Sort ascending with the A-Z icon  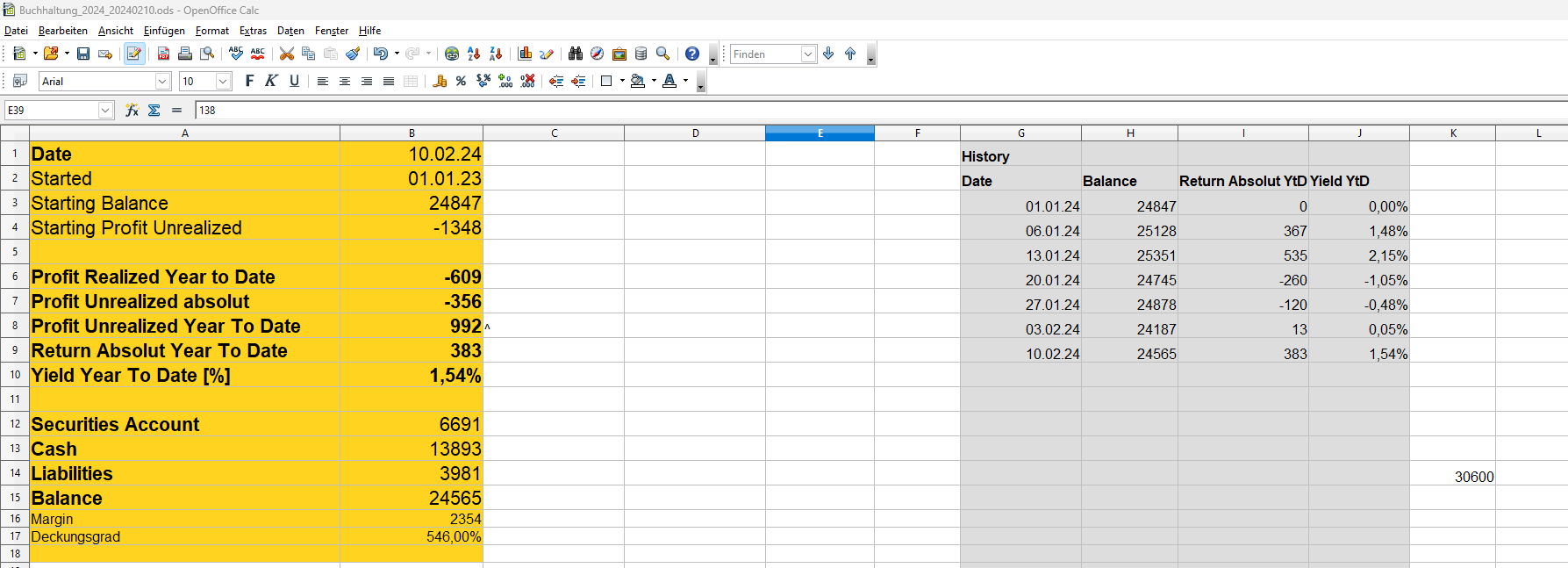coord(474,54)
